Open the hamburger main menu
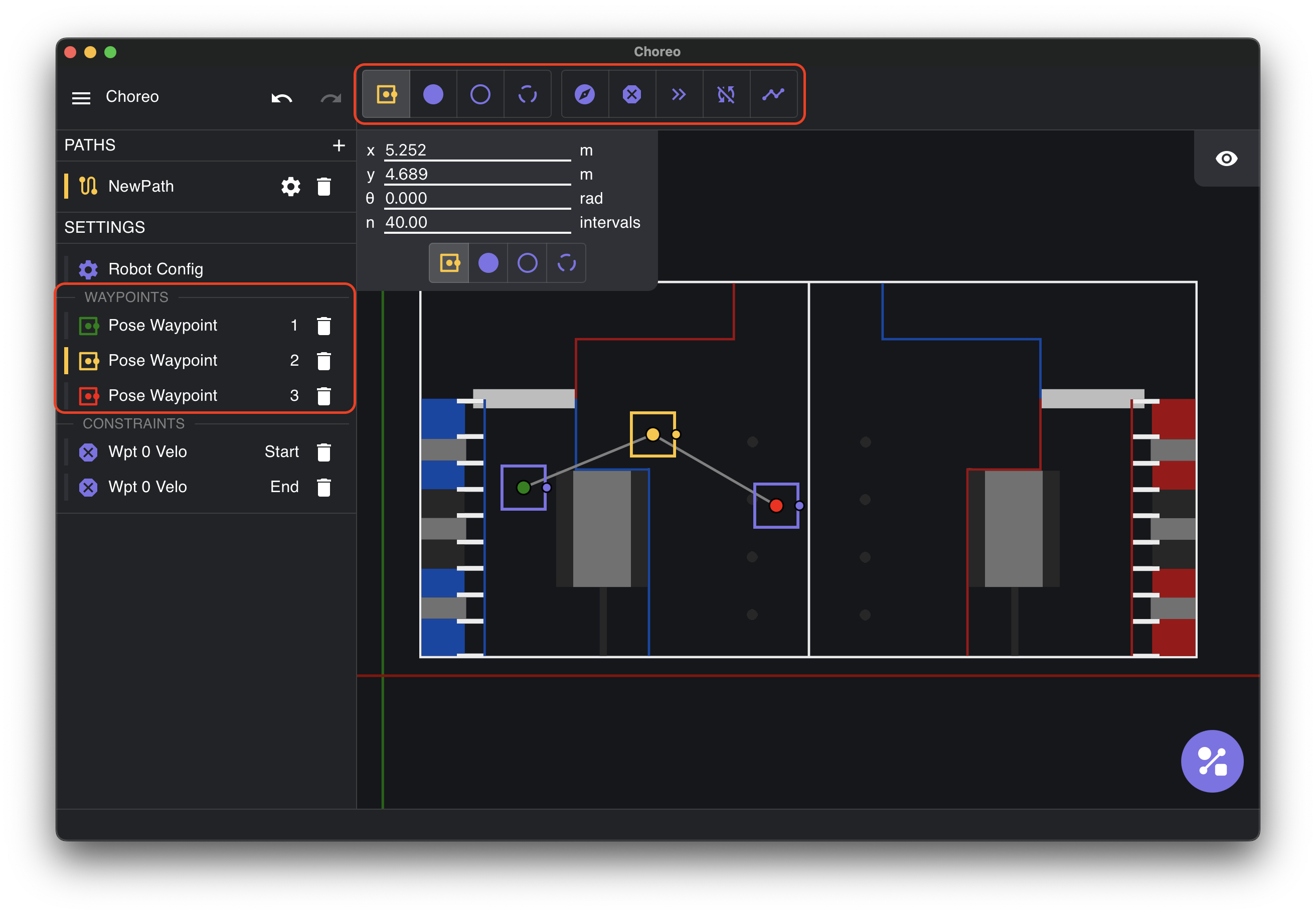The image size is (1316, 915). [x=81, y=97]
